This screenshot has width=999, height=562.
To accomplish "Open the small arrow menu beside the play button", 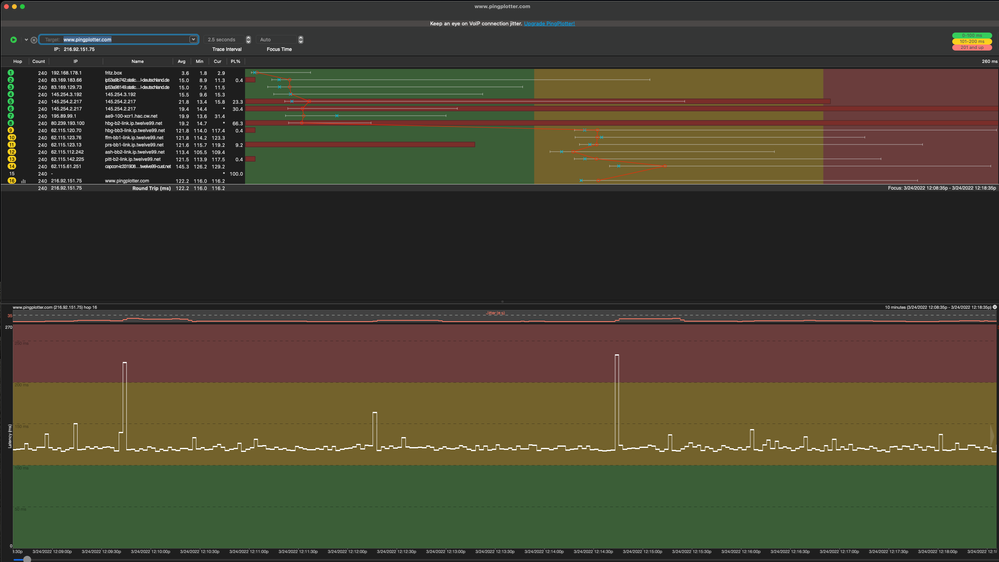I will [26, 40].
